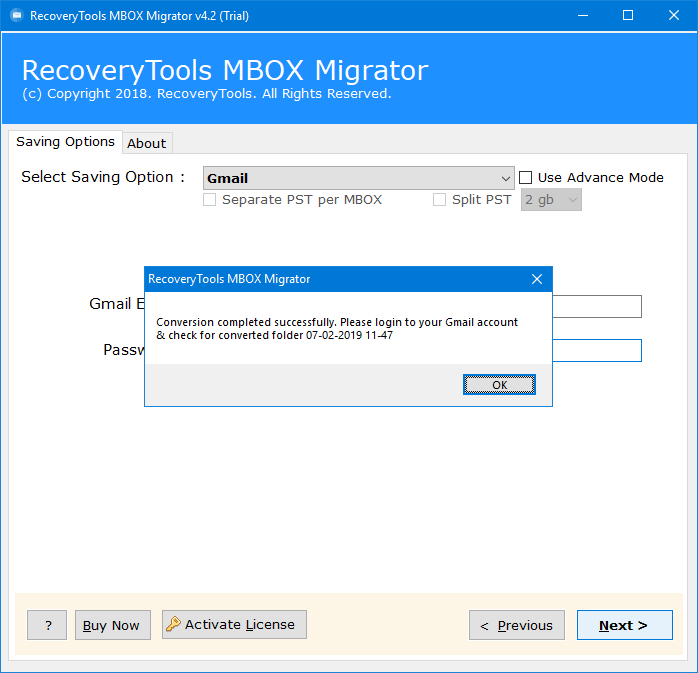Viewport: 698px width, 673px height.
Task: Focus the Password input field
Action: click(x=597, y=350)
